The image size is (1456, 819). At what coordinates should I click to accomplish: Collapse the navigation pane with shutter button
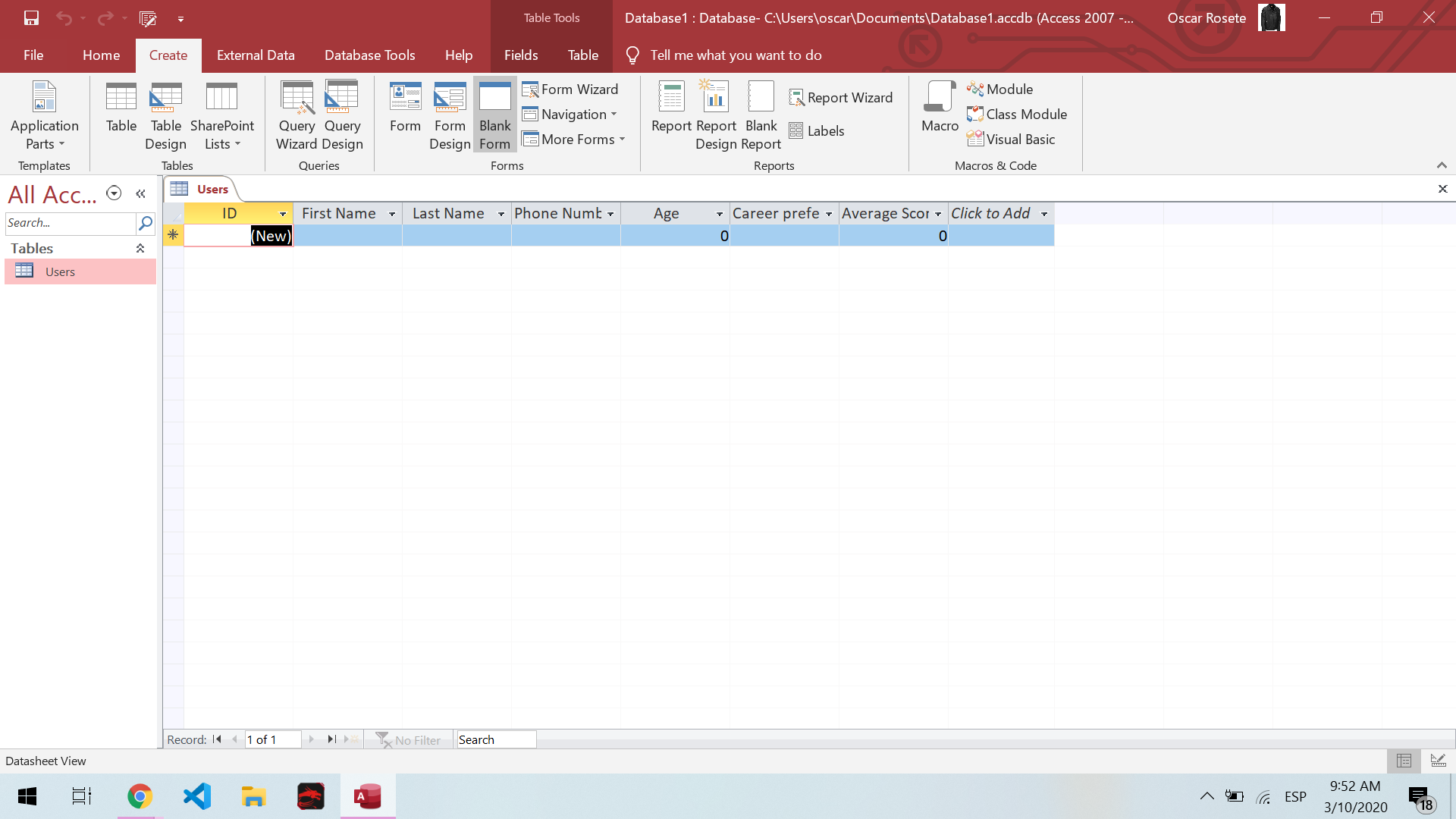tap(141, 194)
